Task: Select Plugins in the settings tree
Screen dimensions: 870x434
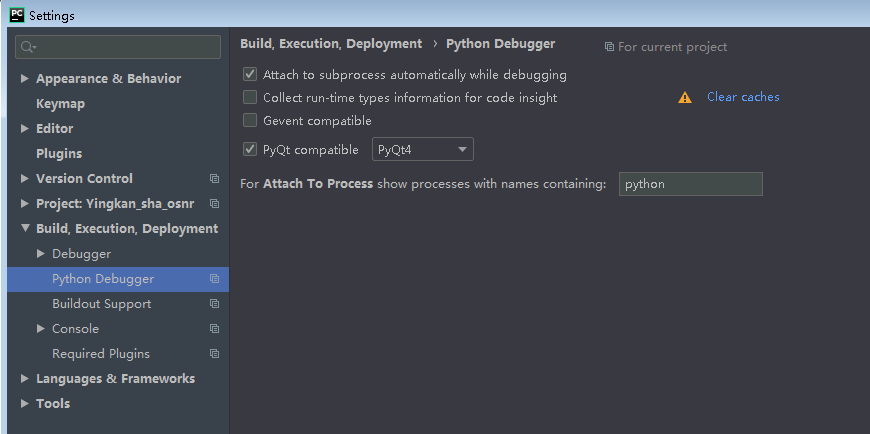Action: (59, 154)
